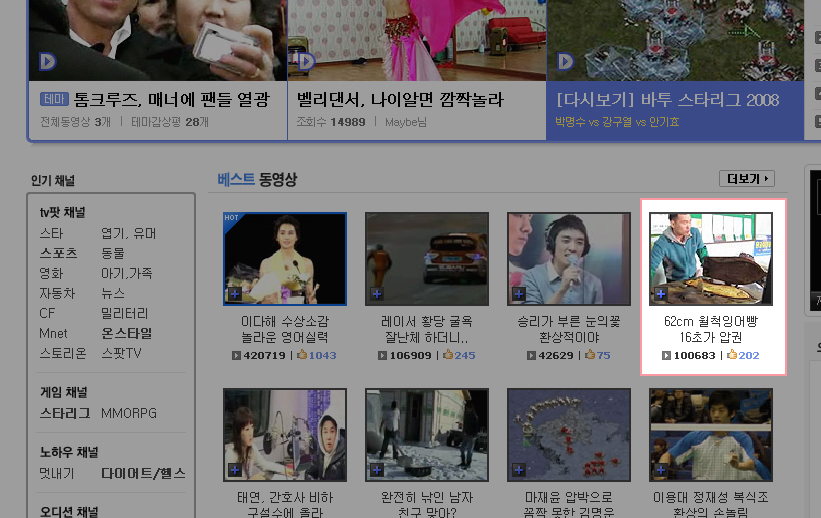Click the 전체동영상 3개 text
This screenshot has height=518, width=821.
75,122
